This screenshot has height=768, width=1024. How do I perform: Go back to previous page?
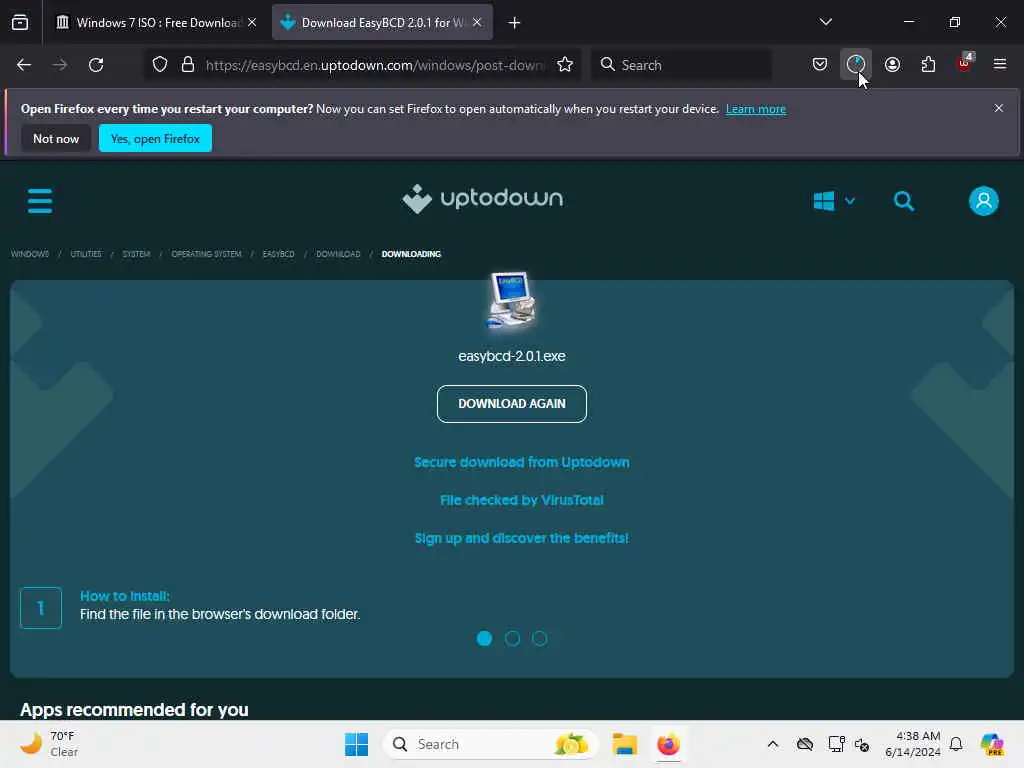click(x=24, y=65)
